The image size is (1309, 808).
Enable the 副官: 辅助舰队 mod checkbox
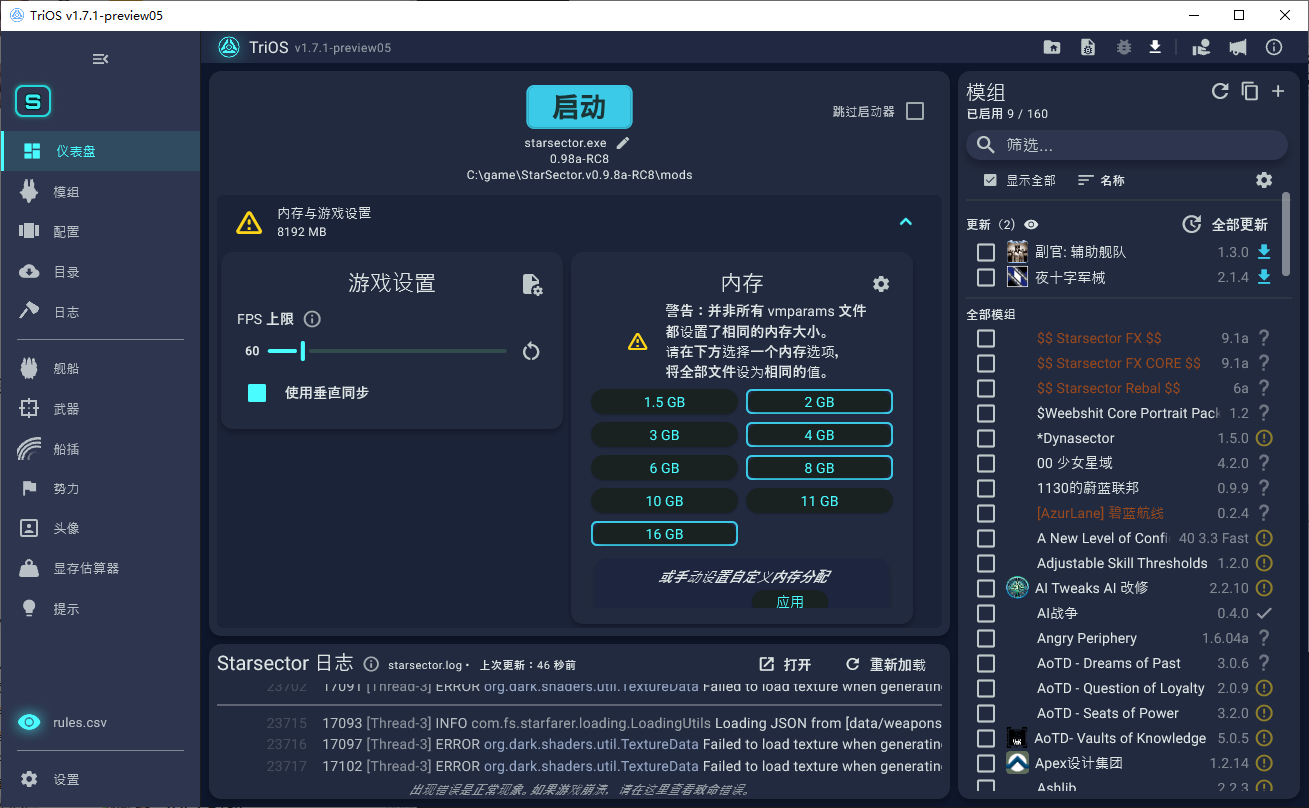click(986, 252)
